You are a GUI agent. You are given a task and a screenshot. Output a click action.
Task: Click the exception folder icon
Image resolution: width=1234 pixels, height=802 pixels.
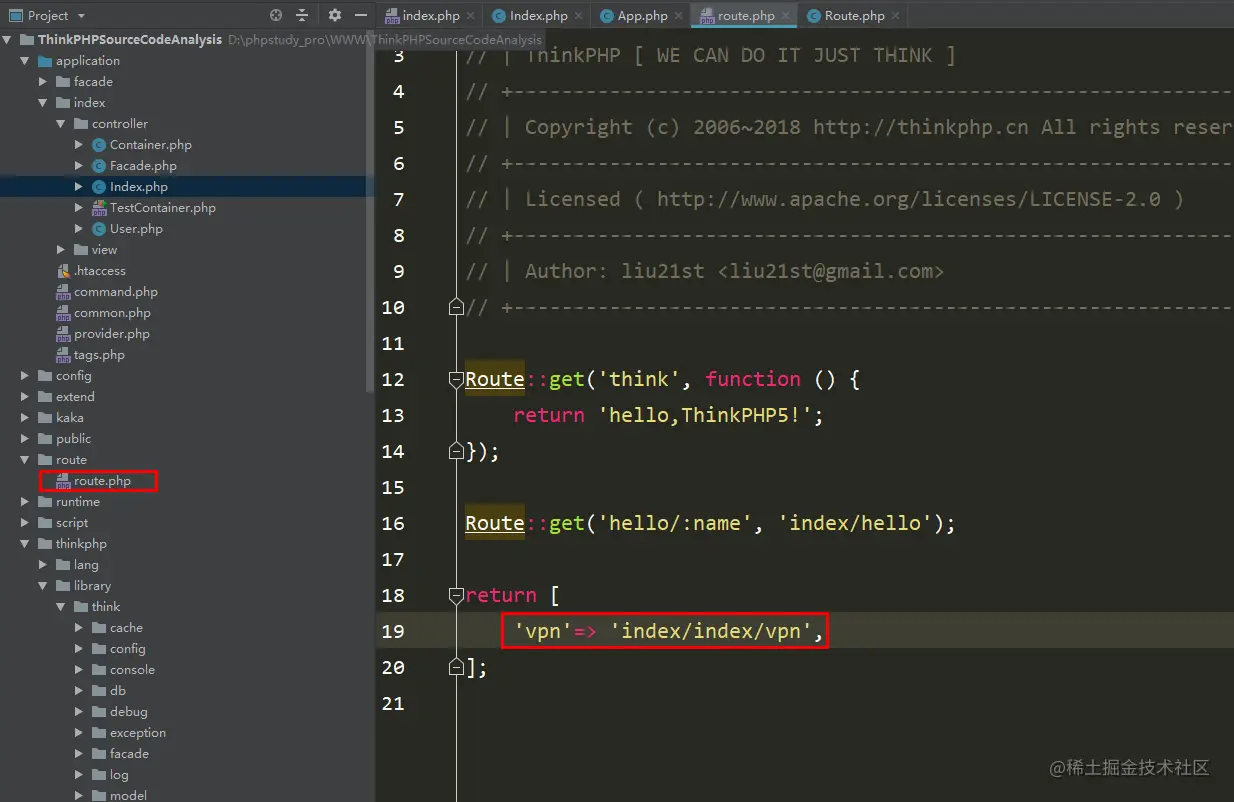tap(99, 733)
